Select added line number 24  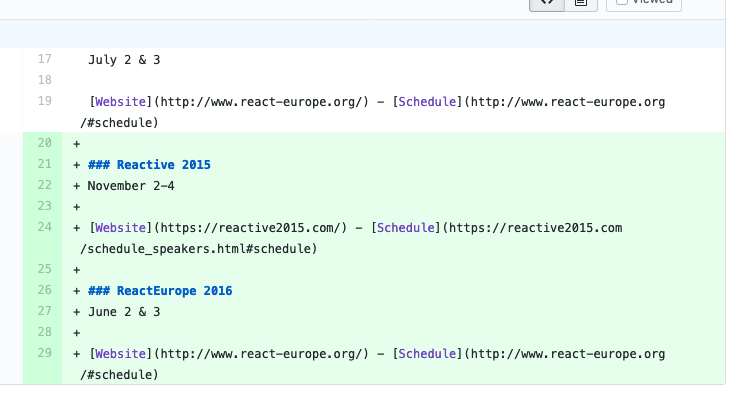point(44,227)
